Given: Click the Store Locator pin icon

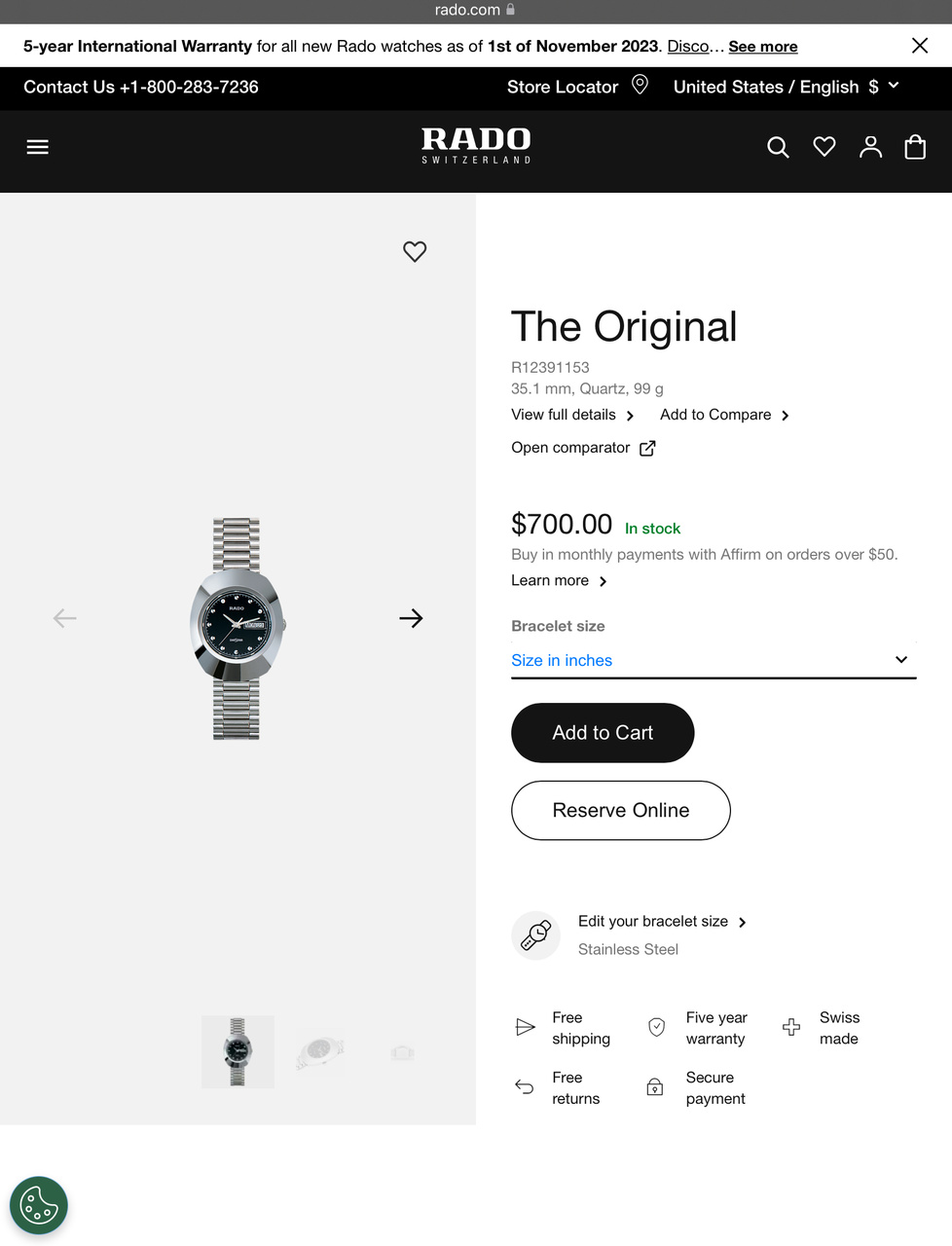Looking at the screenshot, I should coord(640,85).
